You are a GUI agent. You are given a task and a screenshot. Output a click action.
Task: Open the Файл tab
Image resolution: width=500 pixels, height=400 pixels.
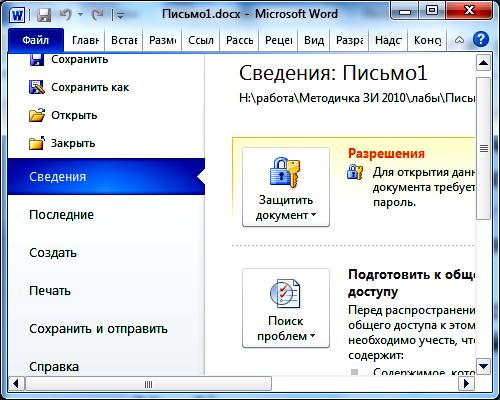pos(36,40)
